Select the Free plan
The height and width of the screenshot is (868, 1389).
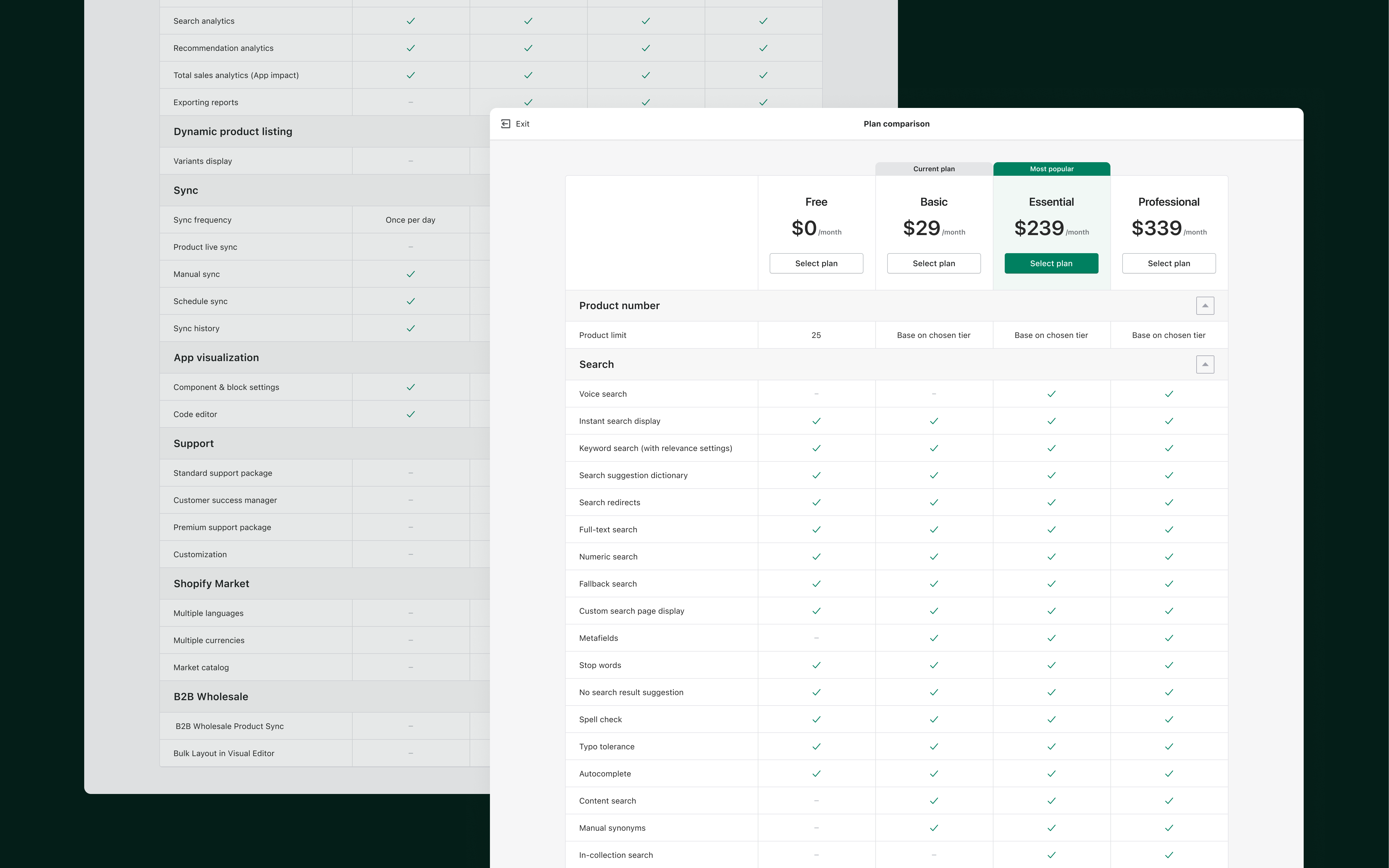tap(816, 263)
